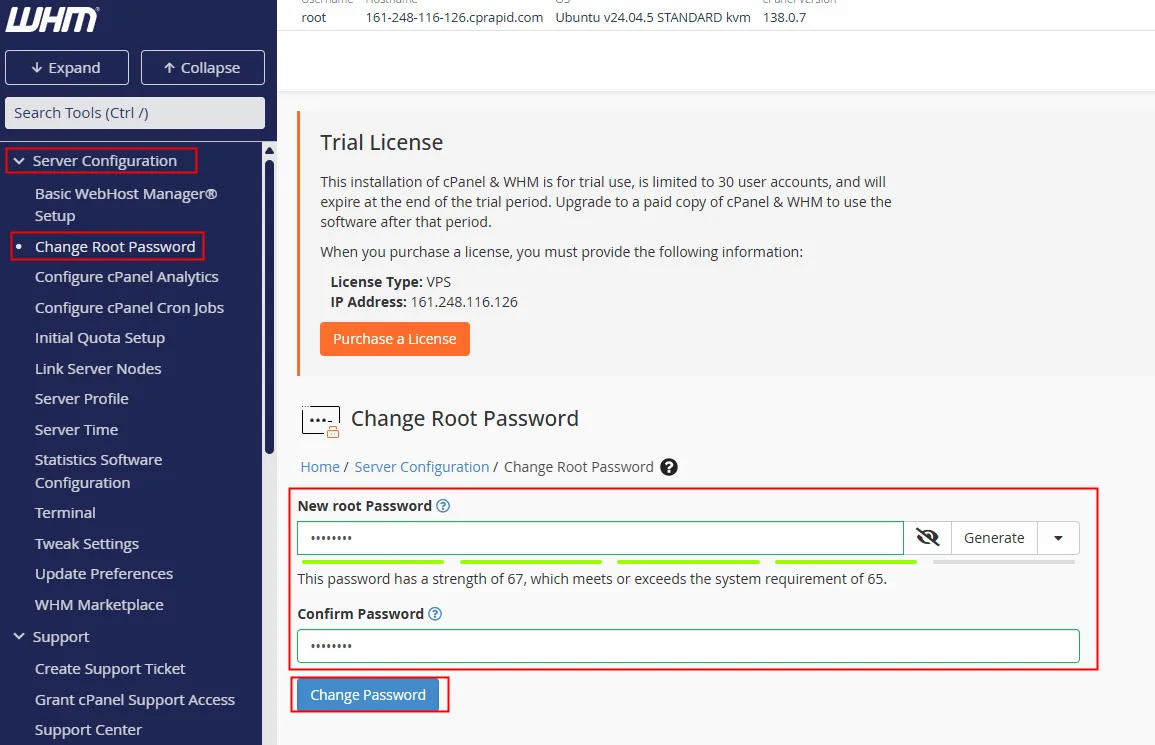The image size is (1155, 745).
Task: Click the Change Root Password page icon
Action: pyautogui.click(x=321, y=421)
